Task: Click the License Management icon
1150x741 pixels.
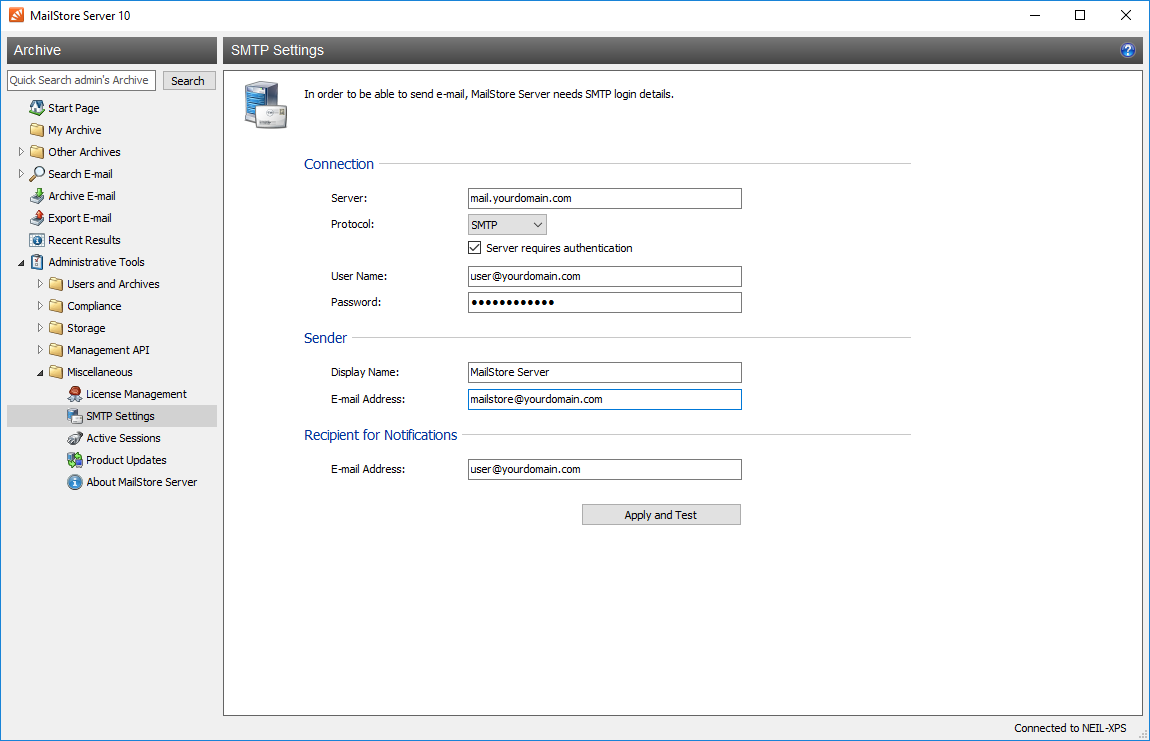Action: (75, 394)
